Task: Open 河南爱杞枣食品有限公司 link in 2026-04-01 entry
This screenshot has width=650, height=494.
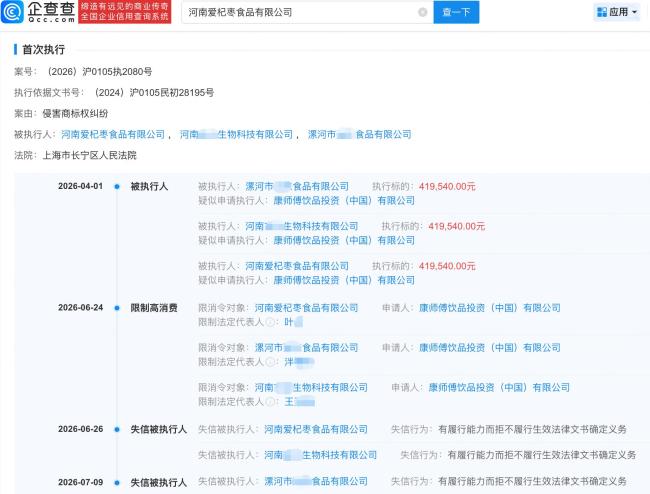Action: click(297, 266)
